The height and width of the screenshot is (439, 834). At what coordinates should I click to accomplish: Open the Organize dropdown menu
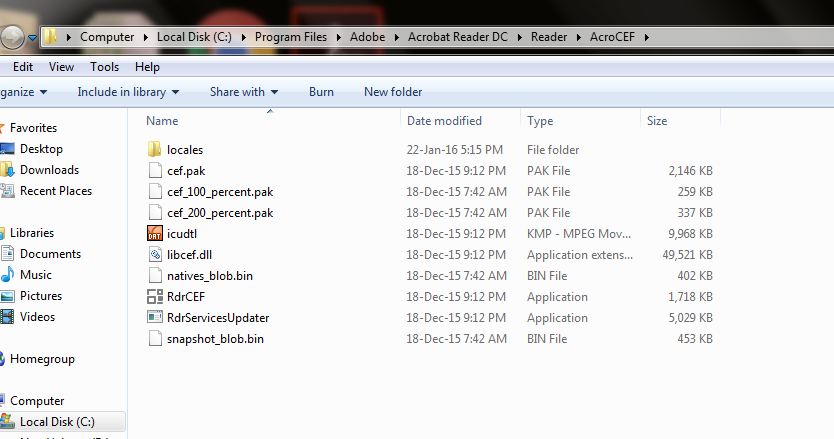pos(23,92)
